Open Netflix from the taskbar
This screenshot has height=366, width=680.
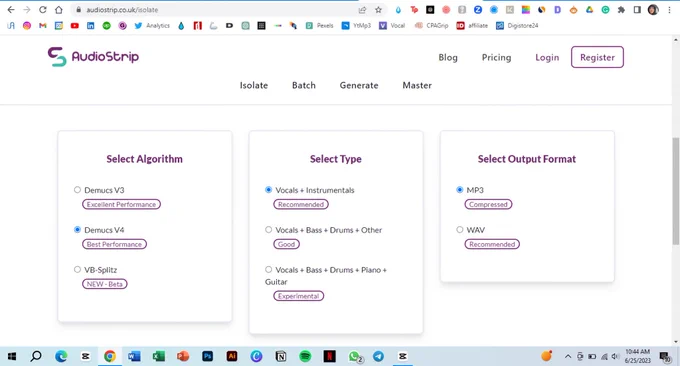(330, 356)
